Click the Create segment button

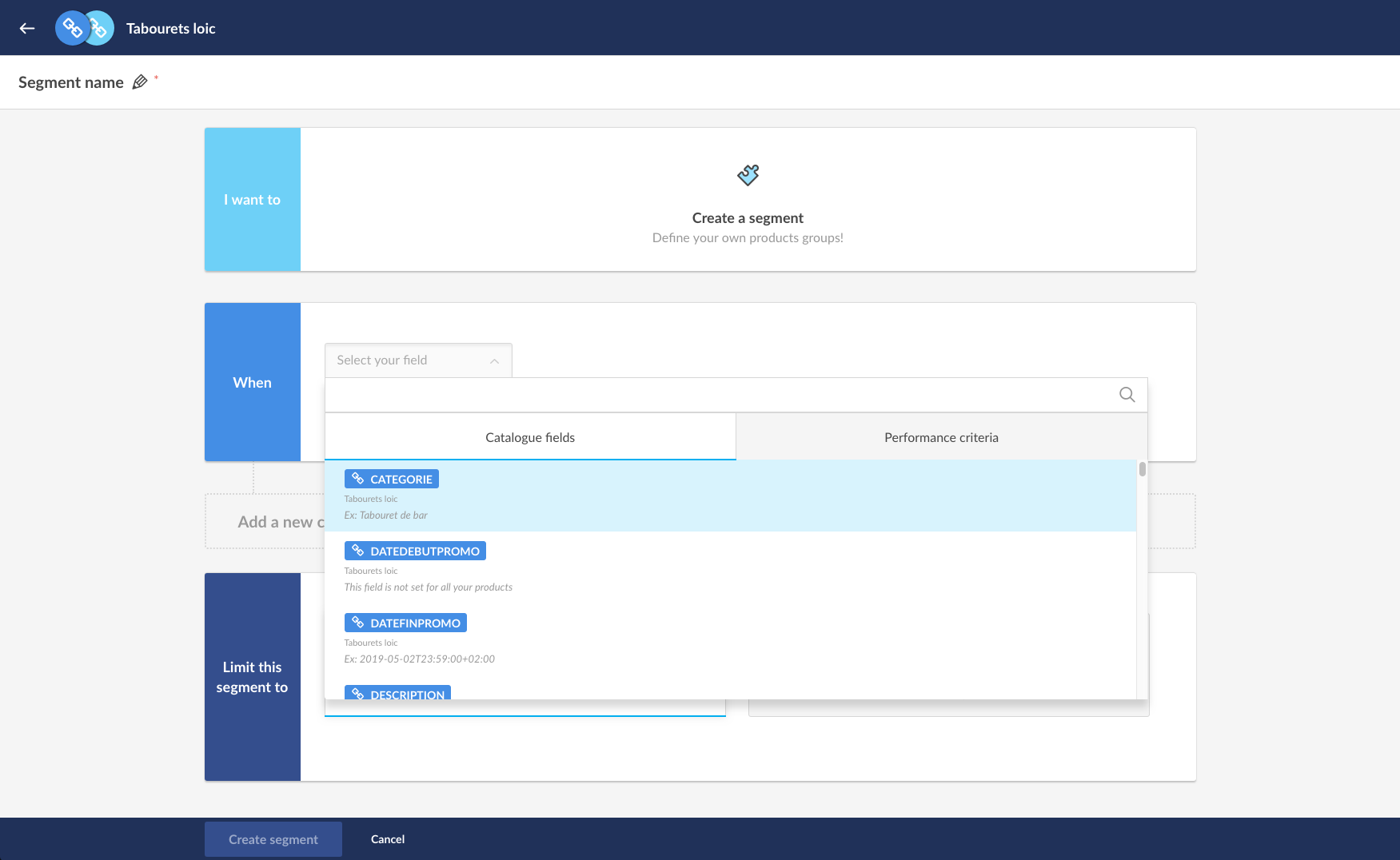tap(273, 839)
